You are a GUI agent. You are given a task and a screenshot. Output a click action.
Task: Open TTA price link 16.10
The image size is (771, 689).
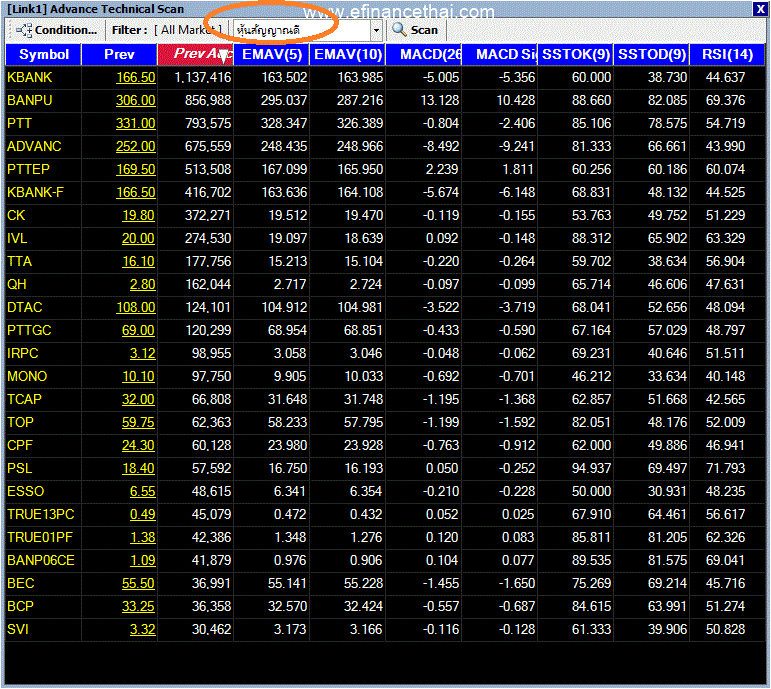(x=139, y=261)
